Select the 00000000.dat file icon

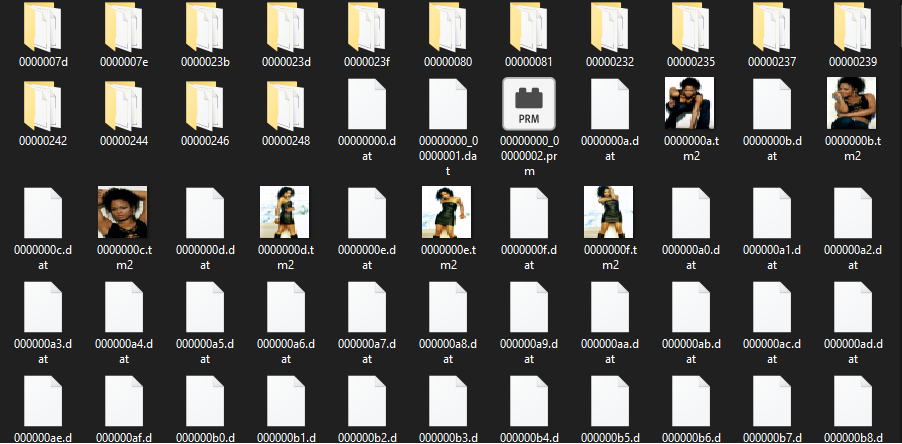366,103
